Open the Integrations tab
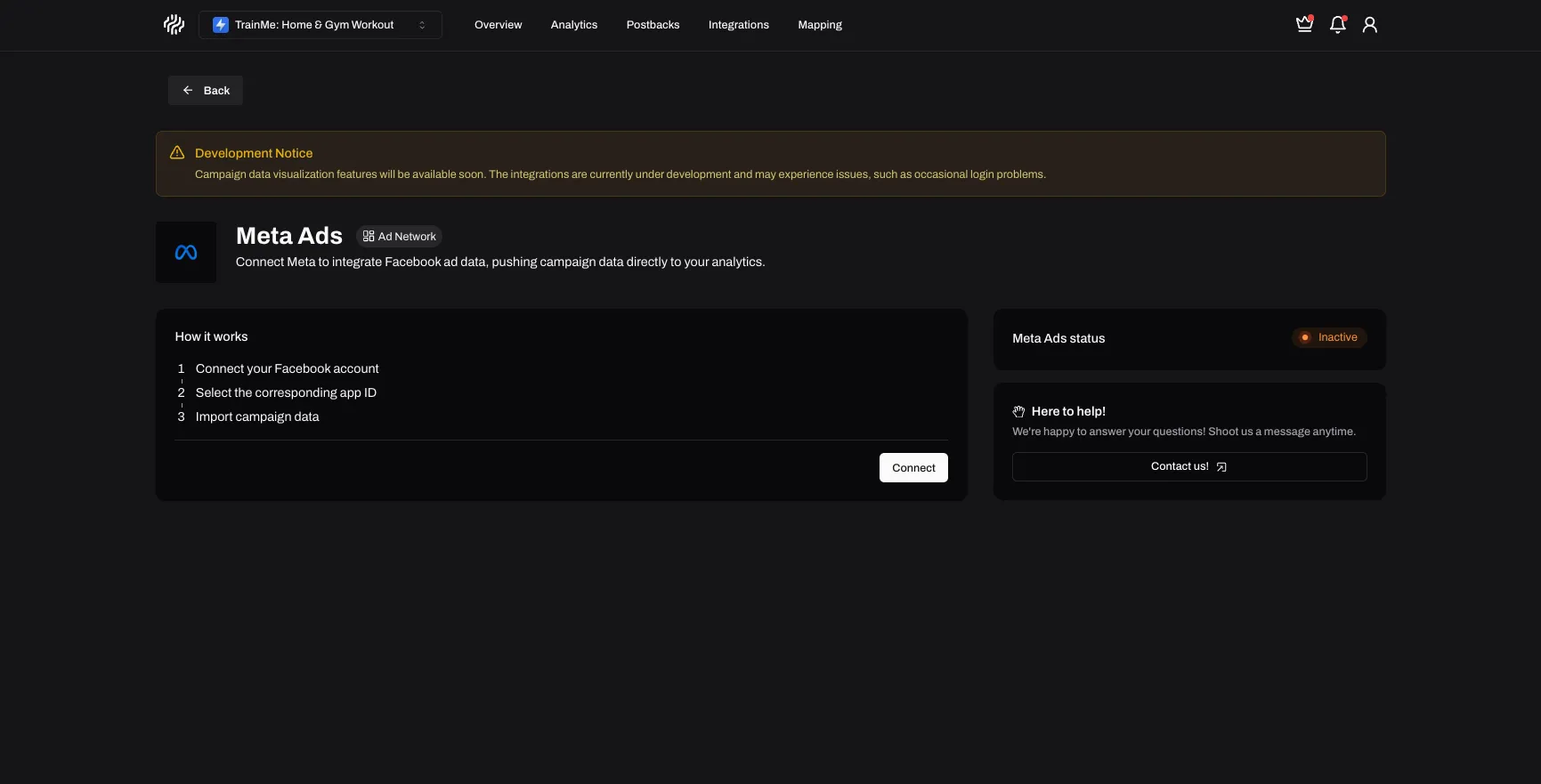This screenshot has width=1541, height=784. 739,25
